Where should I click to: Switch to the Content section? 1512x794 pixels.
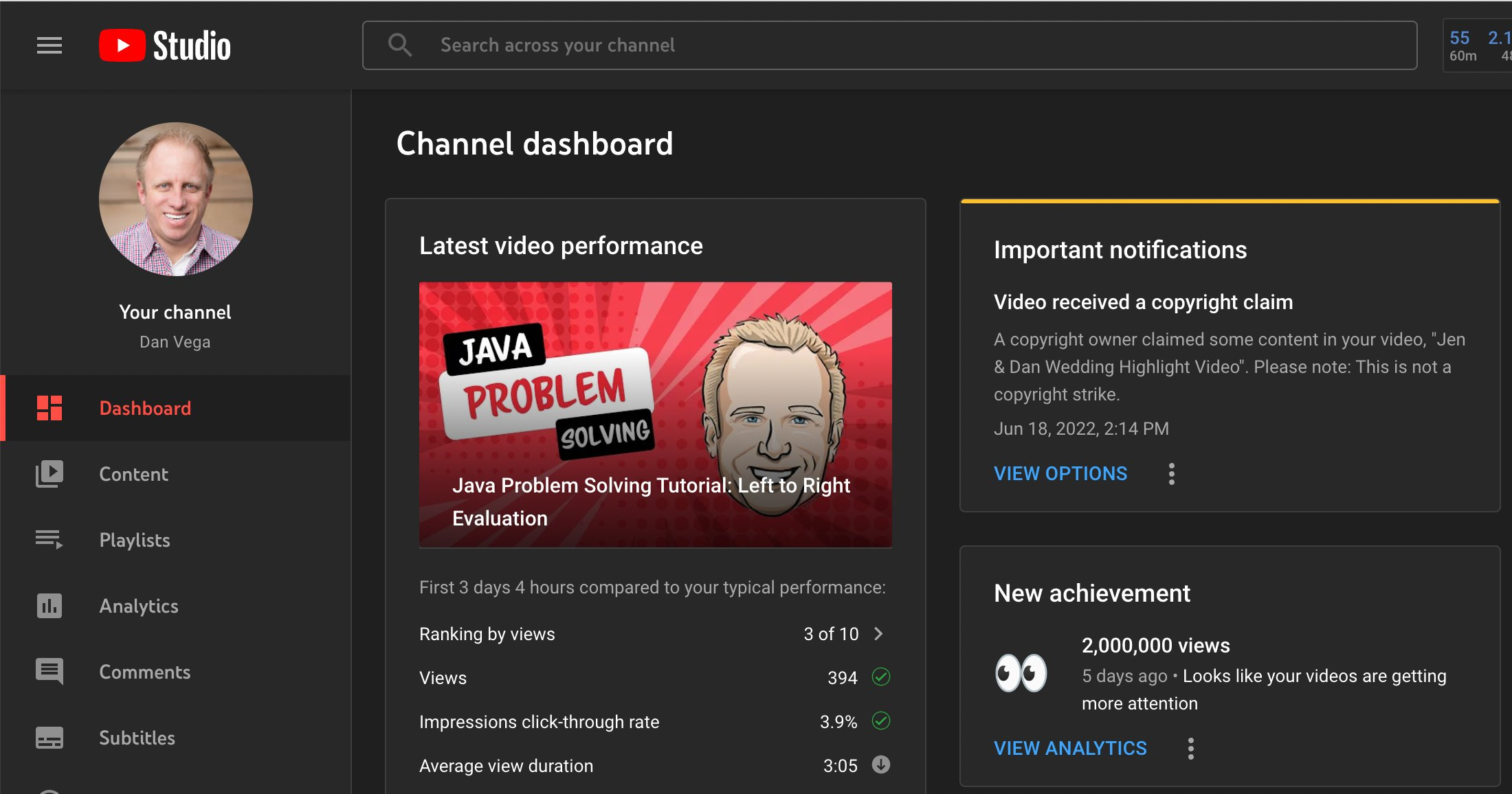pos(133,474)
